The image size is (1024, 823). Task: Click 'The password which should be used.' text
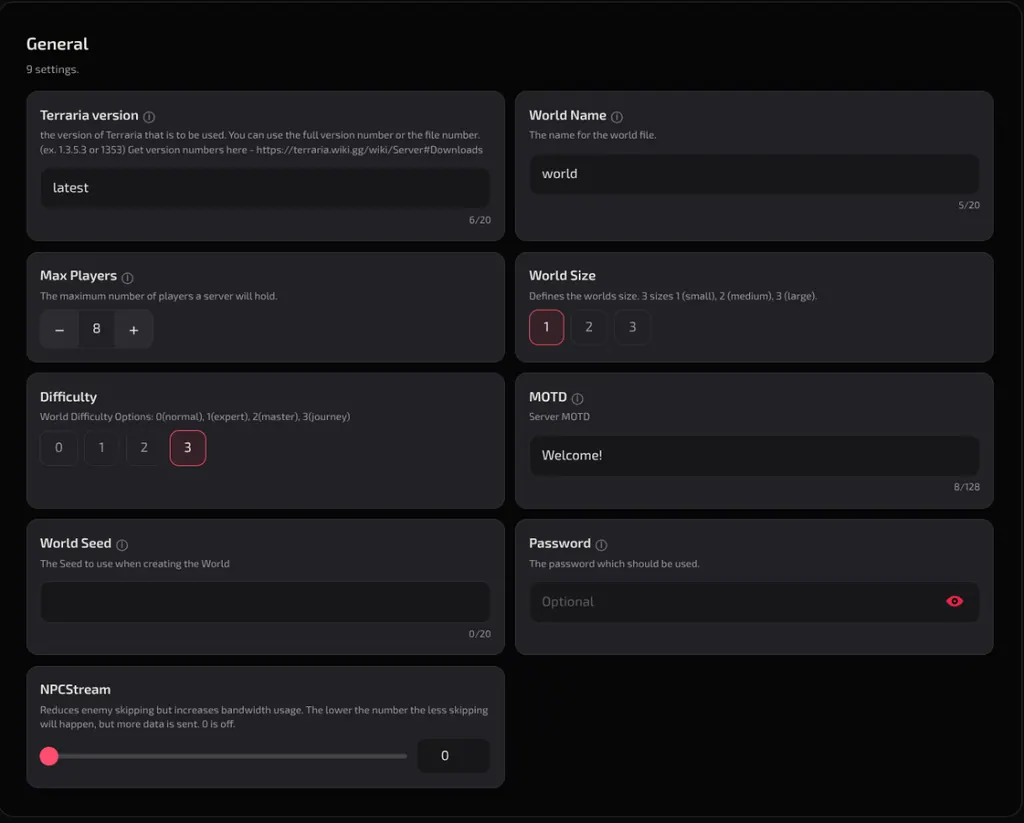click(x=614, y=564)
